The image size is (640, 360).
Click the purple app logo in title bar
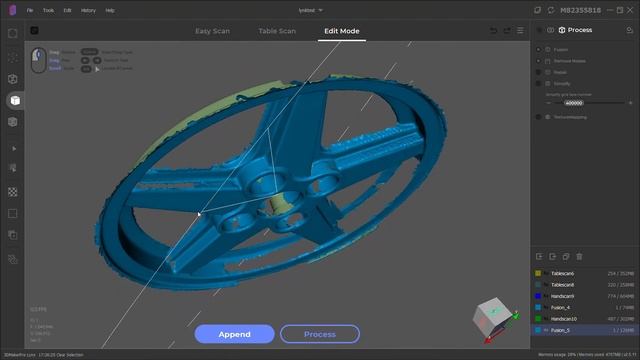pyautogui.click(x=12, y=10)
